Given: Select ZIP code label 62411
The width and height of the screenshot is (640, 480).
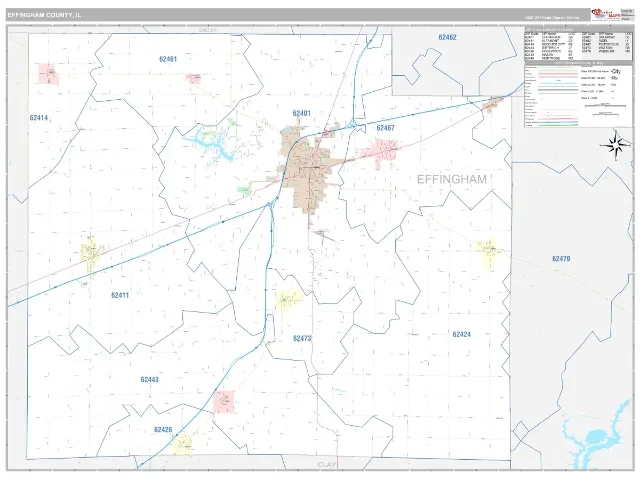Looking at the screenshot, I should pyautogui.click(x=120, y=295).
